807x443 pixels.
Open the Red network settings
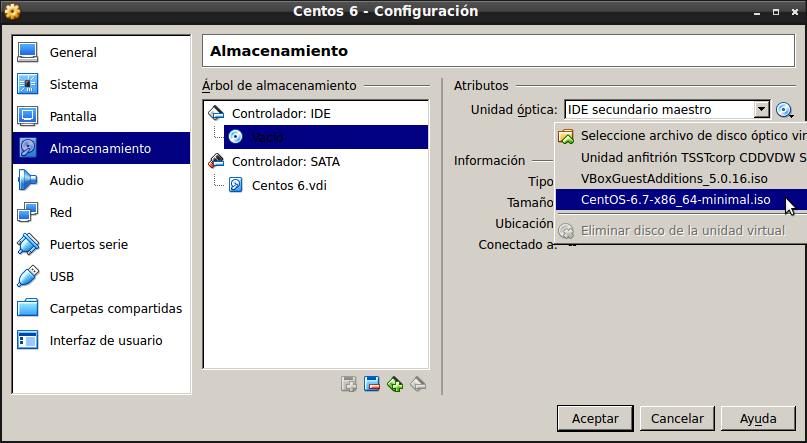click(x=60, y=213)
